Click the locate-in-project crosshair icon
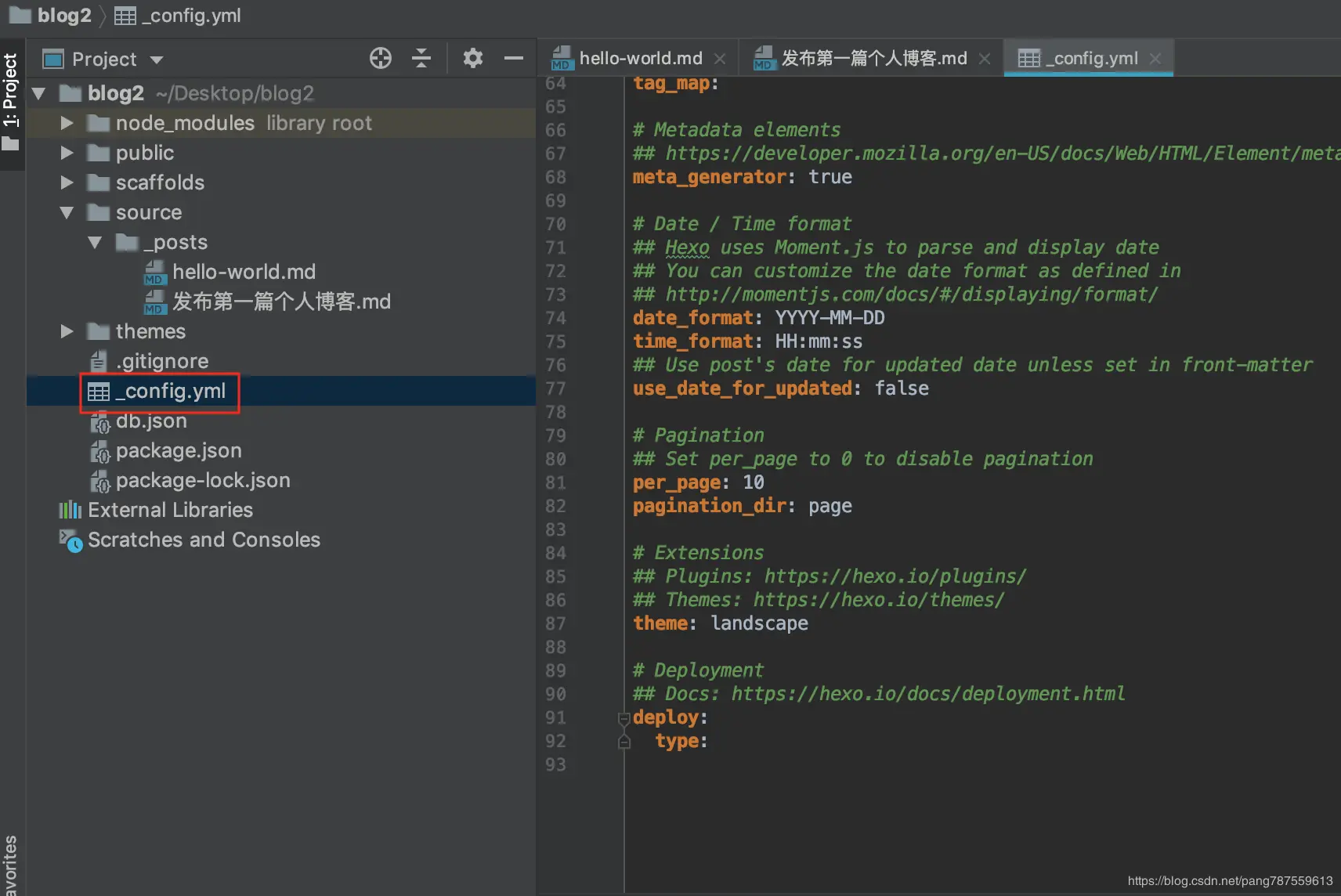Screen dimensions: 1341x896 [x=381, y=59]
